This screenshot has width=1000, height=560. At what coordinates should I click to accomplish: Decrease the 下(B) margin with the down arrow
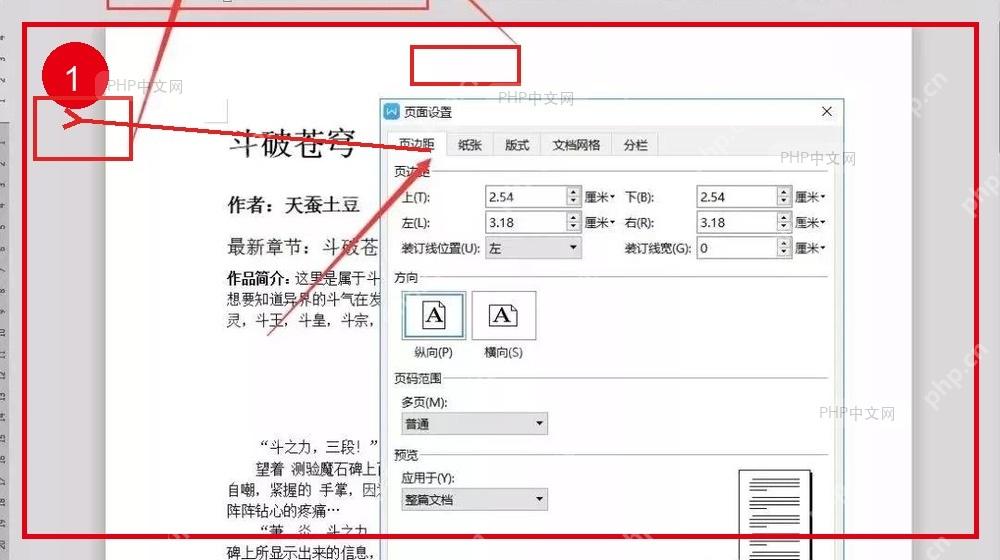(x=784, y=202)
